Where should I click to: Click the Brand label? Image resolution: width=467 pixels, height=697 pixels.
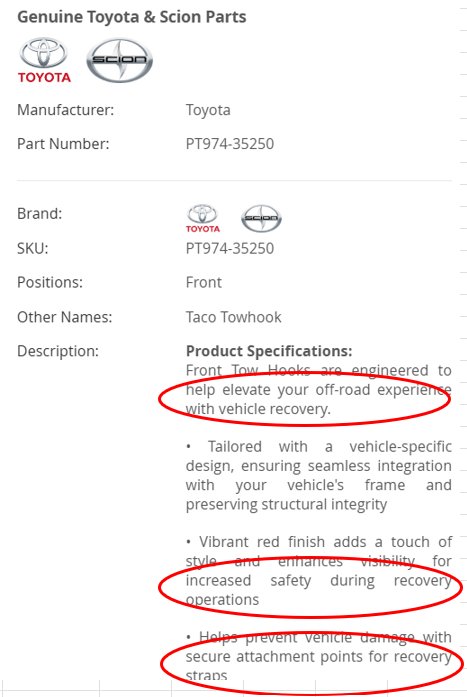point(39,213)
